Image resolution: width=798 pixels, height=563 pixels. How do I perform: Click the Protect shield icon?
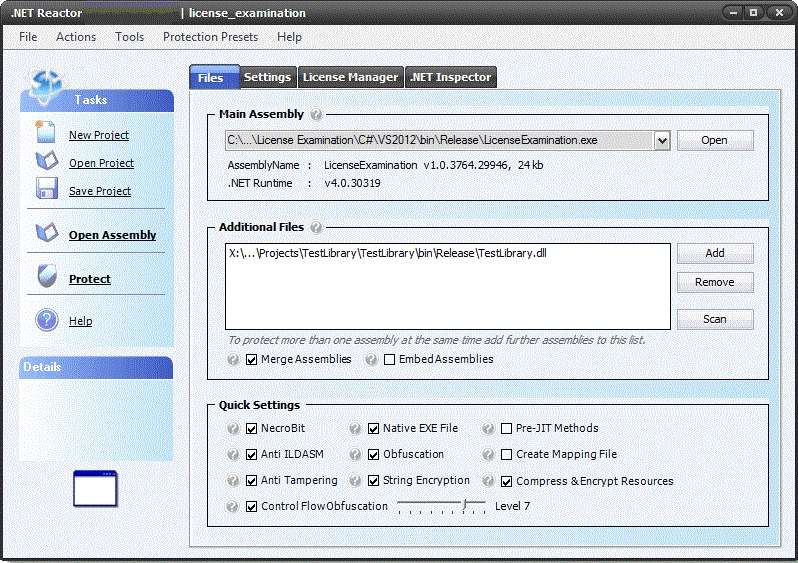coord(46,276)
